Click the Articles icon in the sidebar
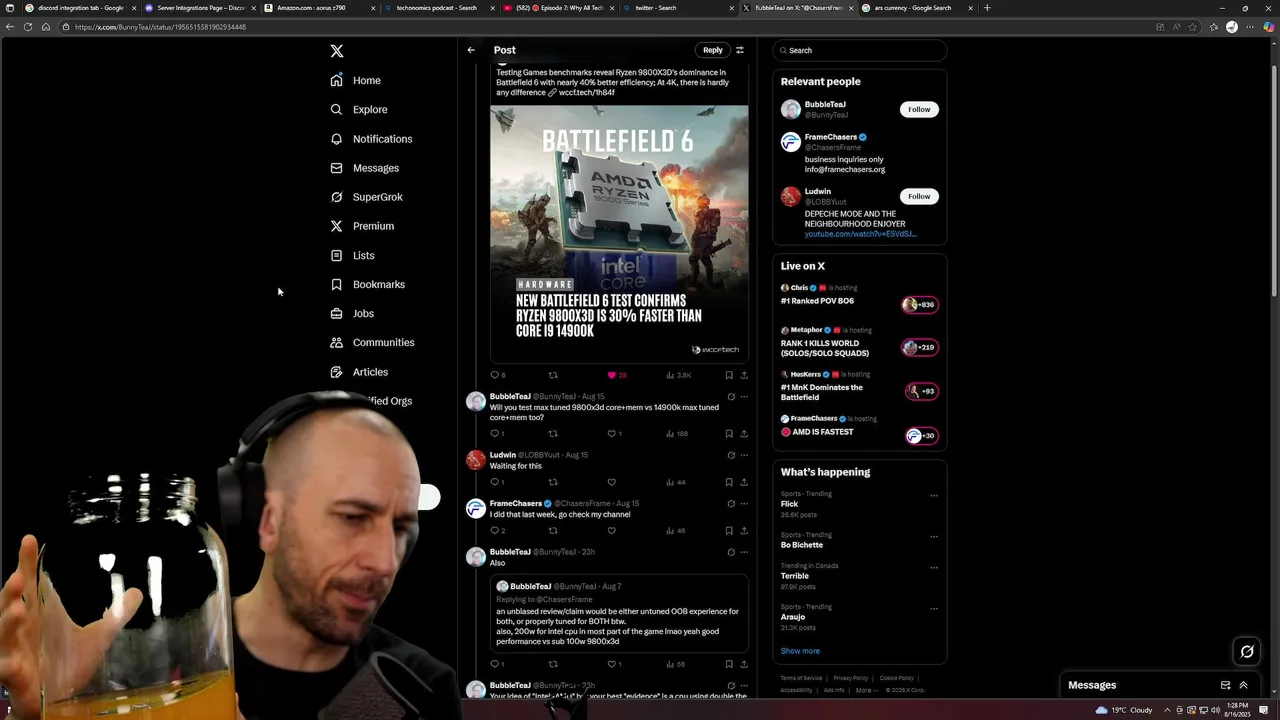1280x720 pixels. (336, 371)
